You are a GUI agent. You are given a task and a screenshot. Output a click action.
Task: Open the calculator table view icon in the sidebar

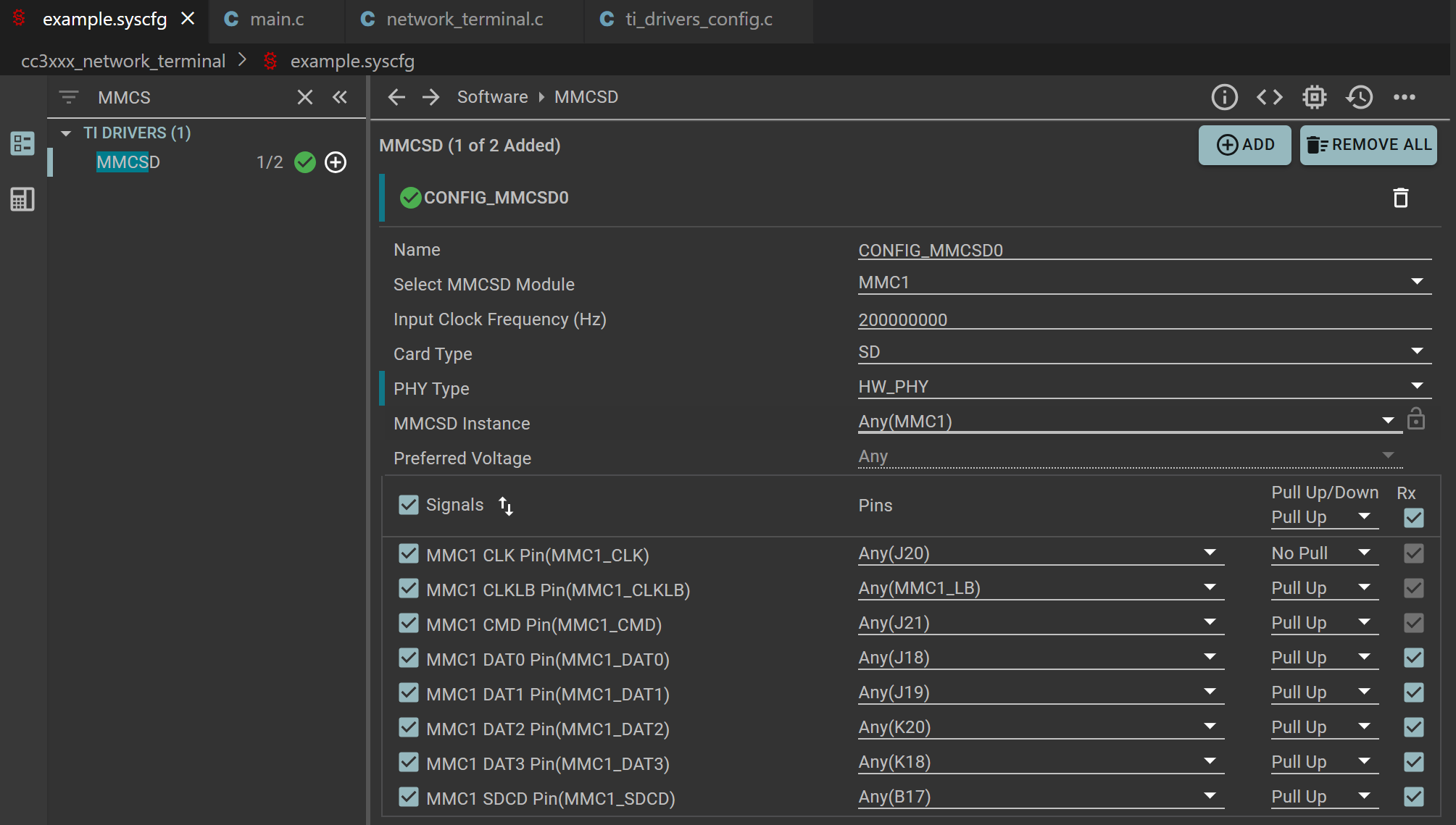[22, 199]
